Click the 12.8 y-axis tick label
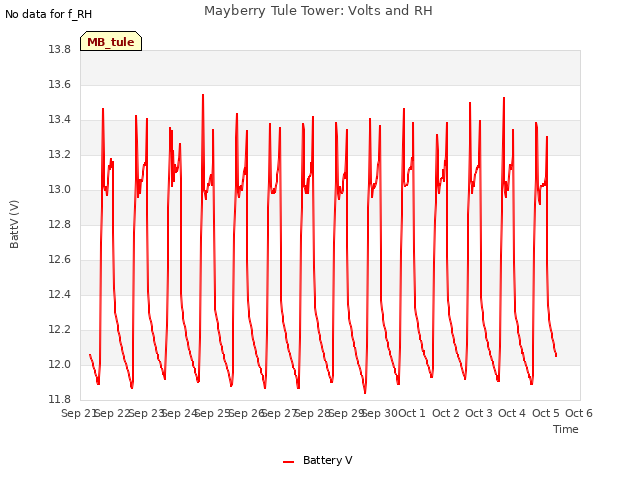 [x=59, y=224]
